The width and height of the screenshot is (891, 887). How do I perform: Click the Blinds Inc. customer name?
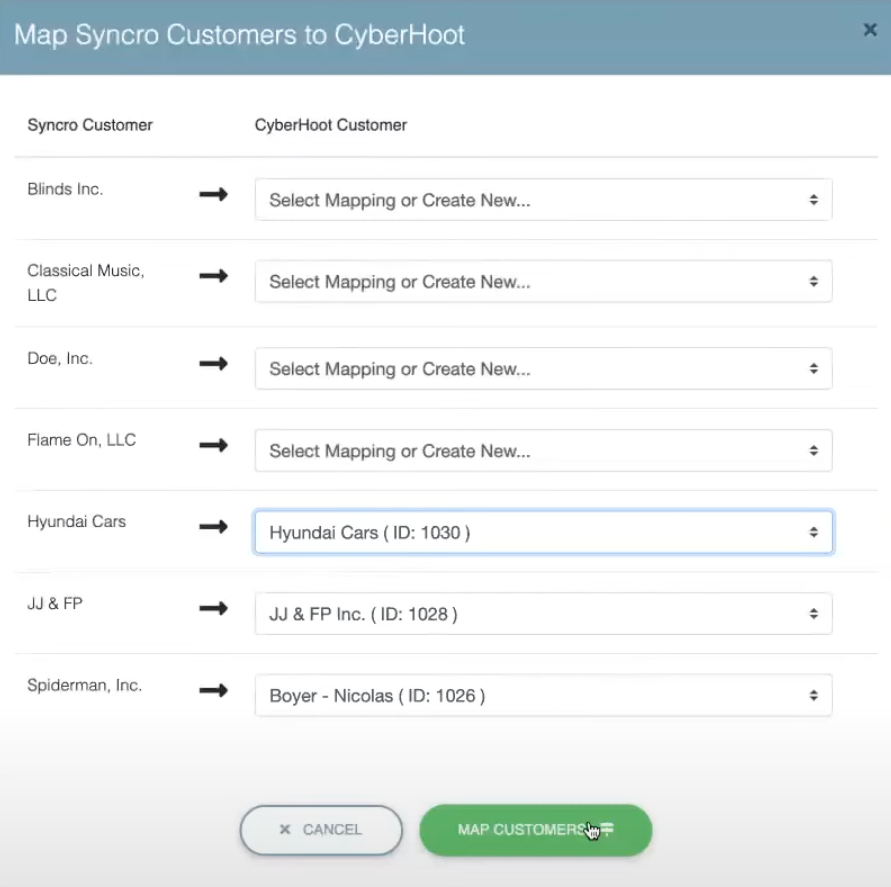tap(65, 189)
